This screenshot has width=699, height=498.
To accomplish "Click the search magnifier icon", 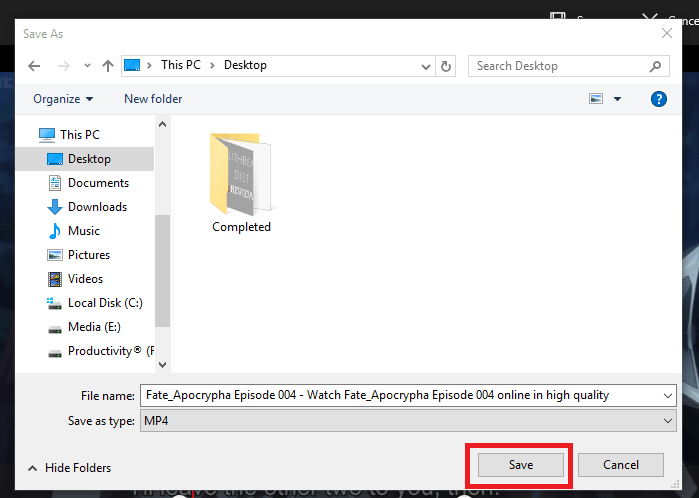I will click(655, 66).
